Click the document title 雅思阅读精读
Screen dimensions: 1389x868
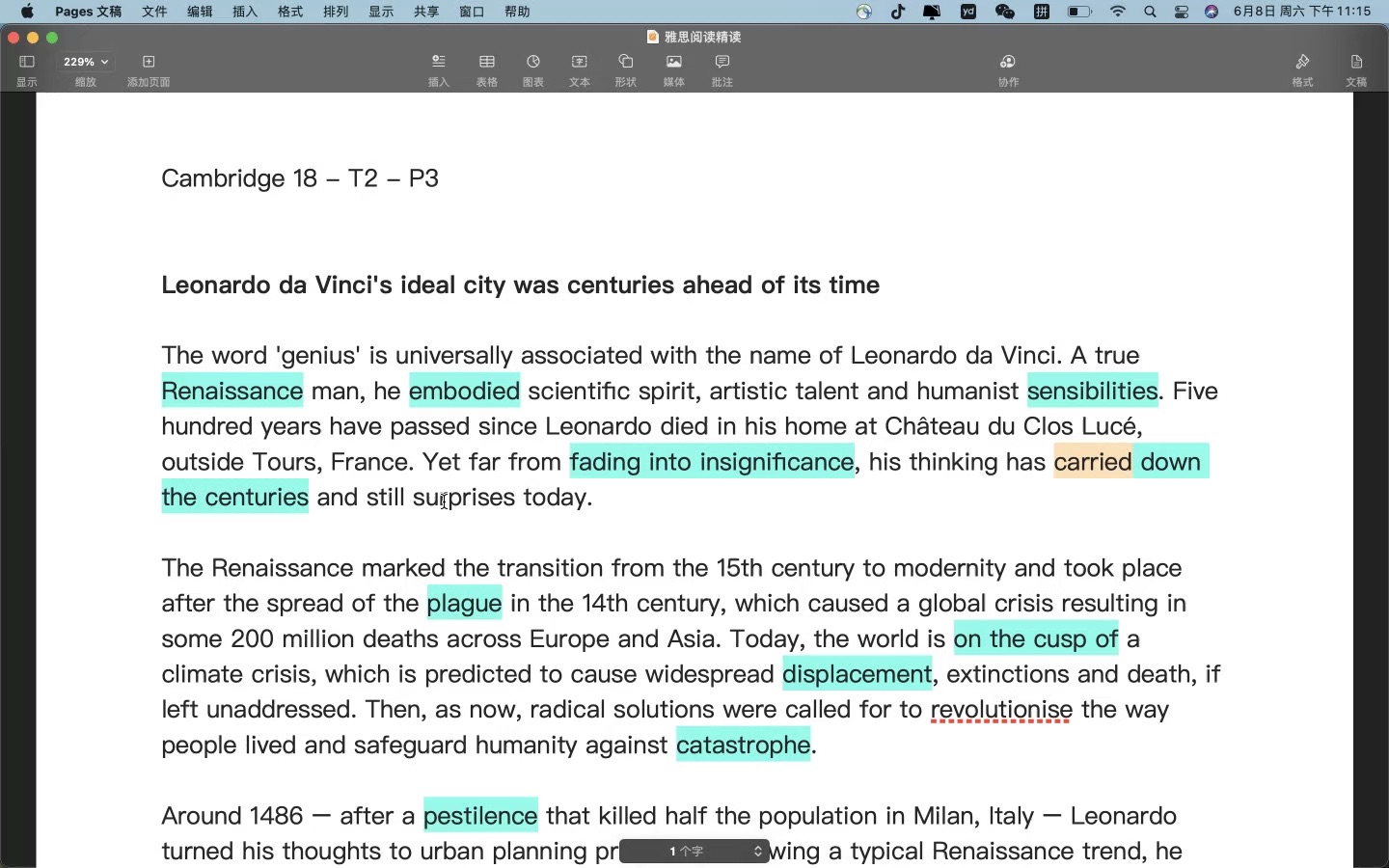pos(703,37)
